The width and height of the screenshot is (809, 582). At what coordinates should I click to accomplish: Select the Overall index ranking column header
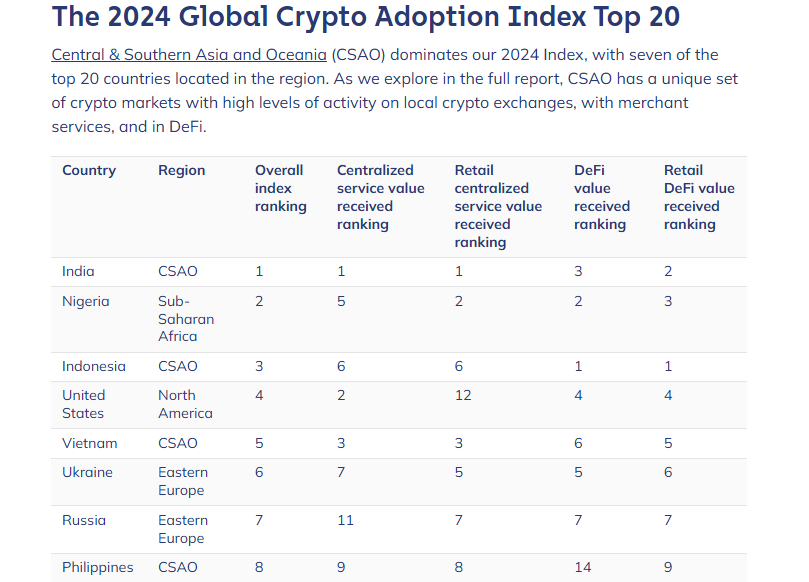(x=280, y=188)
